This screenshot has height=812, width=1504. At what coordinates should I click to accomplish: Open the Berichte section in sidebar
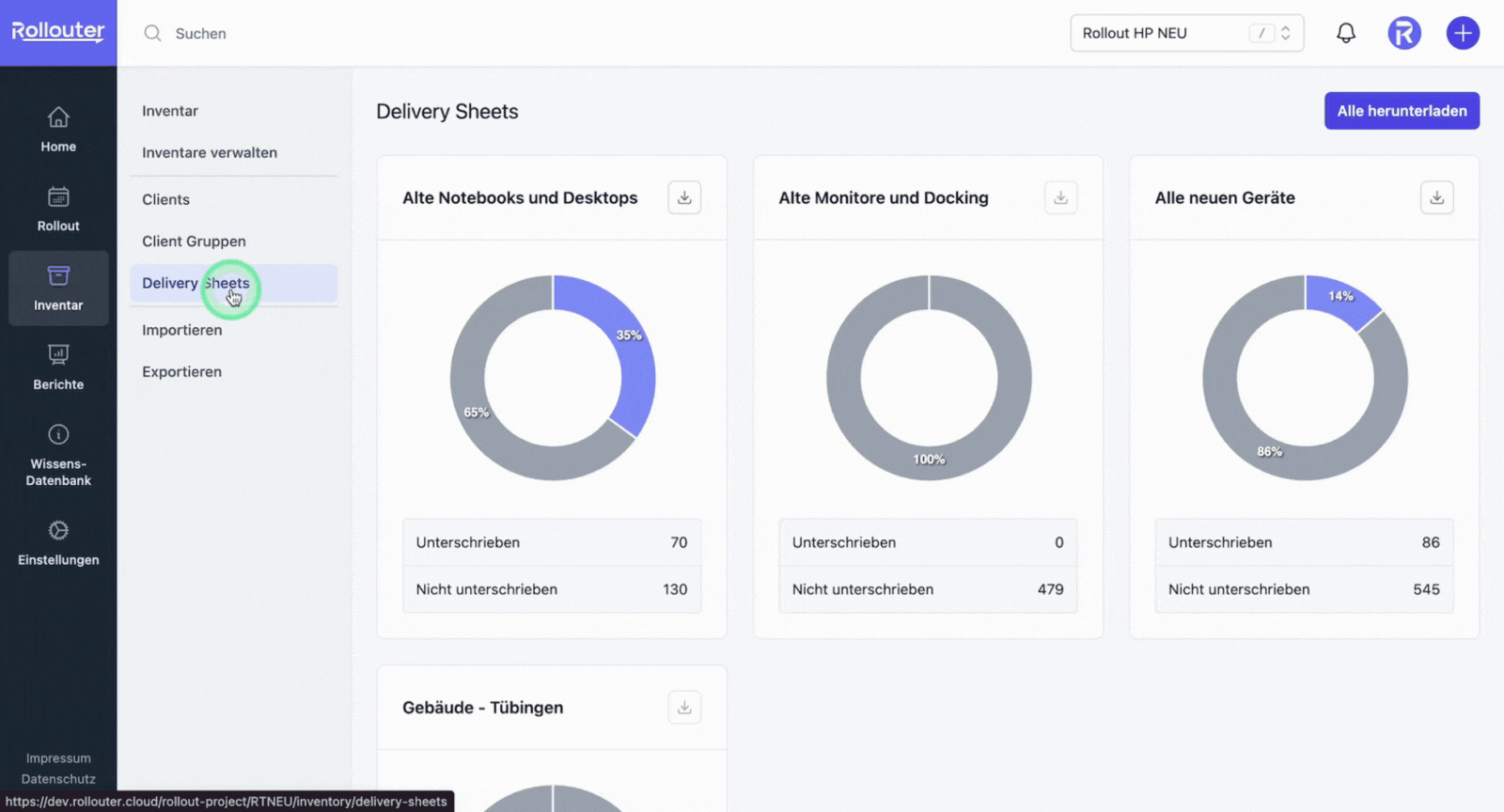[x=58, y=367]
